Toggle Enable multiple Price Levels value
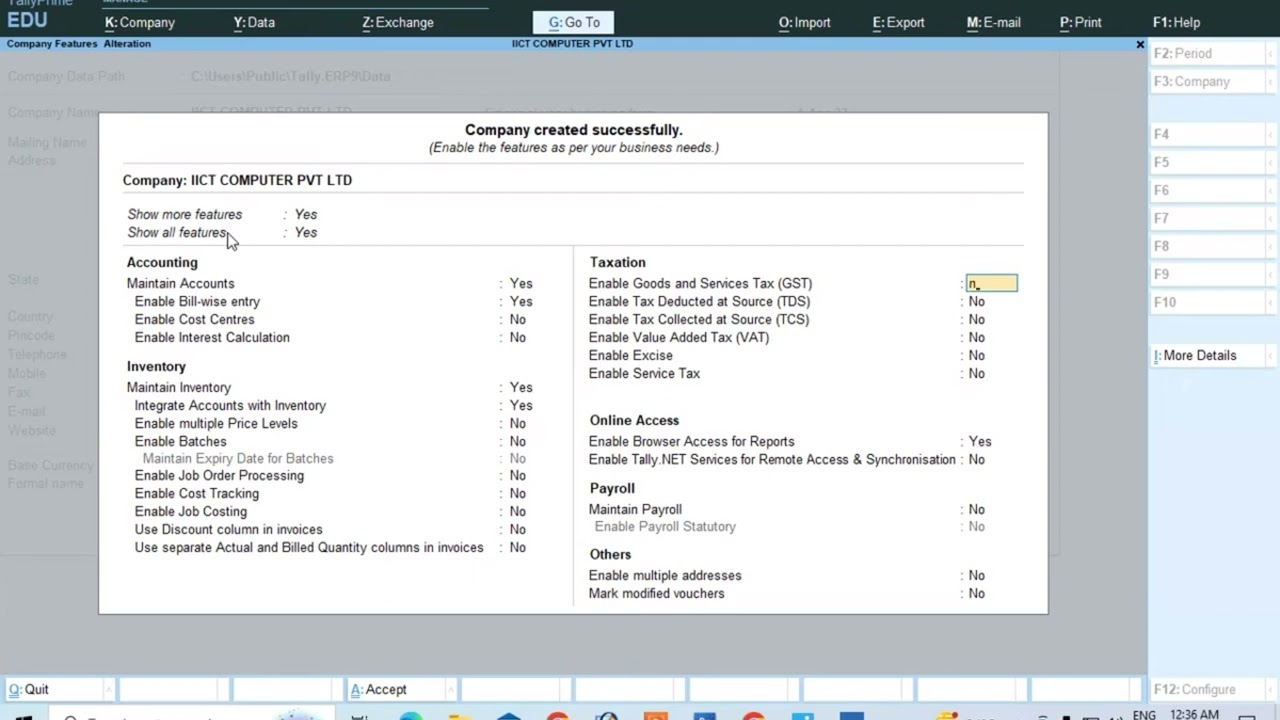This screenshot has height=720, width=1280. [x=517, y=424]
